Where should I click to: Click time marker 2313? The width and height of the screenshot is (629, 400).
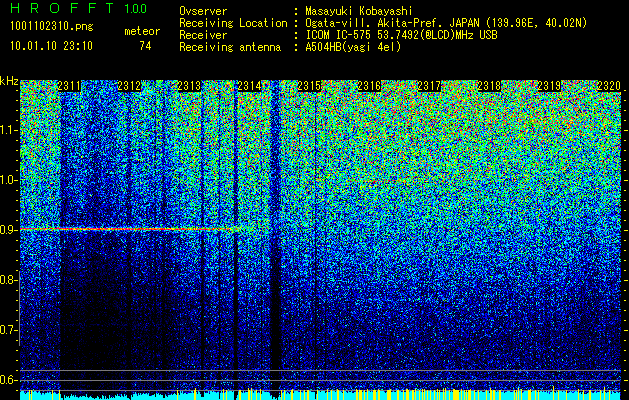tap(189, 86)
